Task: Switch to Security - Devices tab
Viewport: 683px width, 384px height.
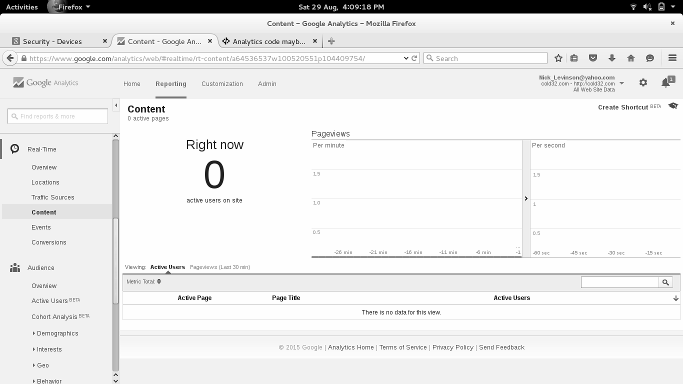Action: click(52, 41)
